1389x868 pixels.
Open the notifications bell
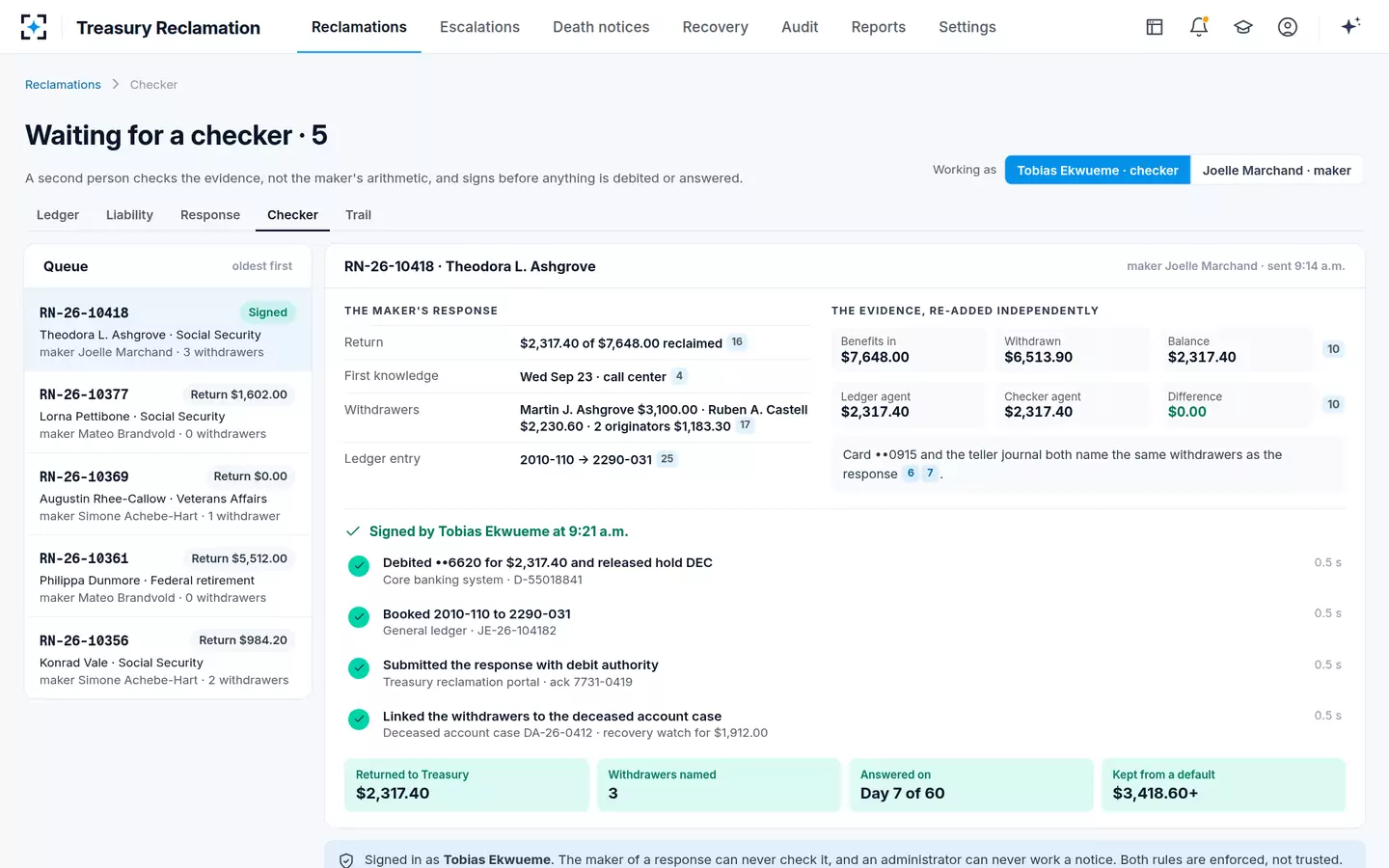[1199, 27]
